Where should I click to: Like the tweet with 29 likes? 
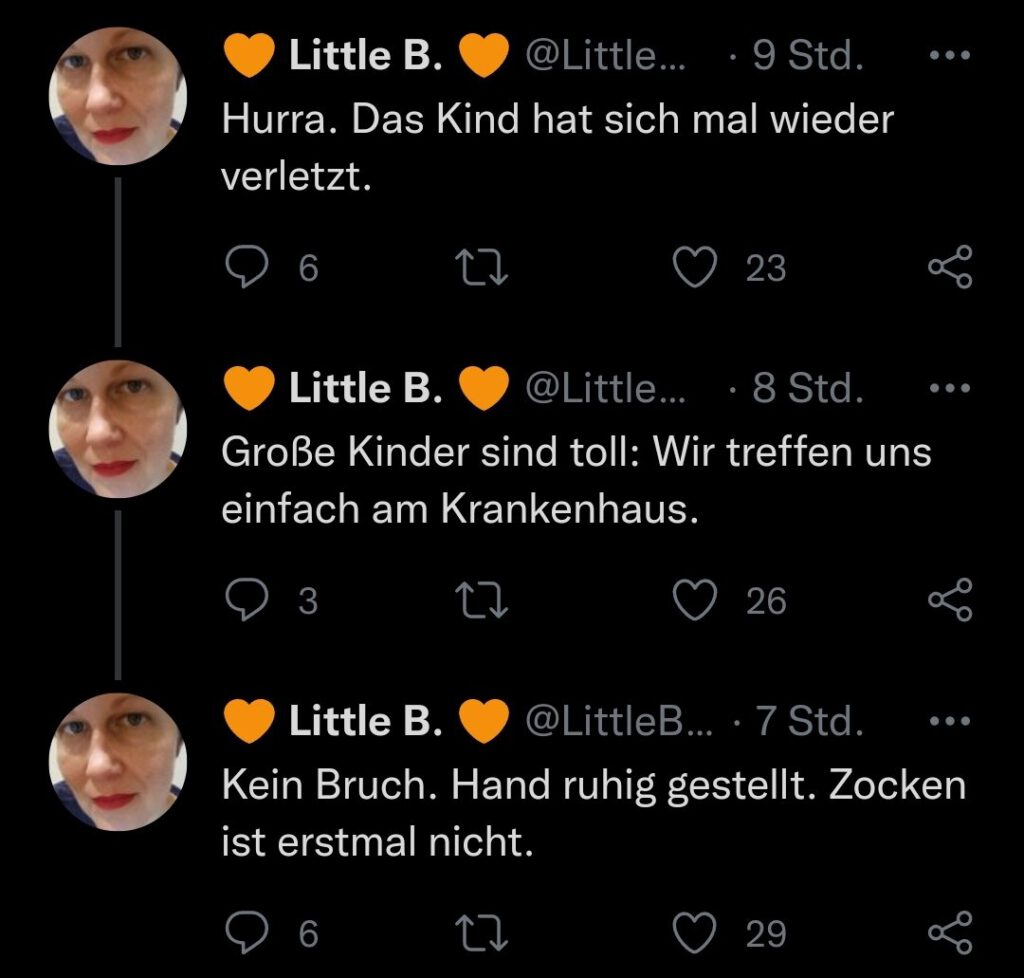click(695, 933)
